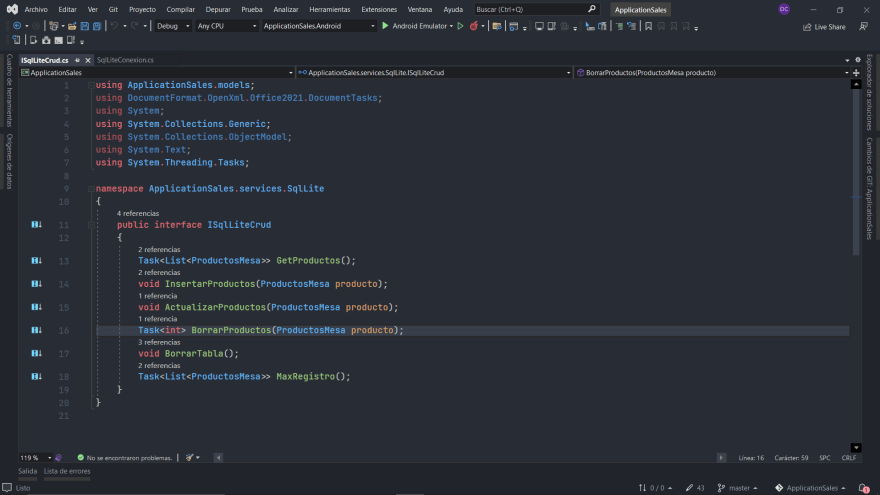Image resolution: width=880 pixels, height=495 pixels.
Task: Click the Find in Files folder icon
Action: pos(497,26)
